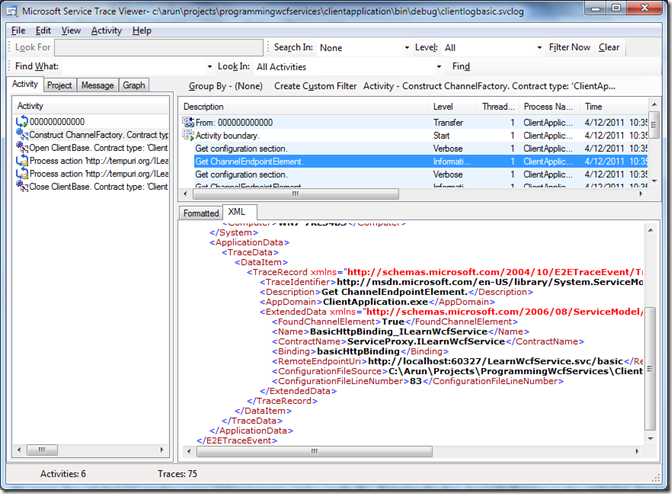Click the Open ClientBase activity icon
This screenshot has width=672, height=494.
pos(21,147)
